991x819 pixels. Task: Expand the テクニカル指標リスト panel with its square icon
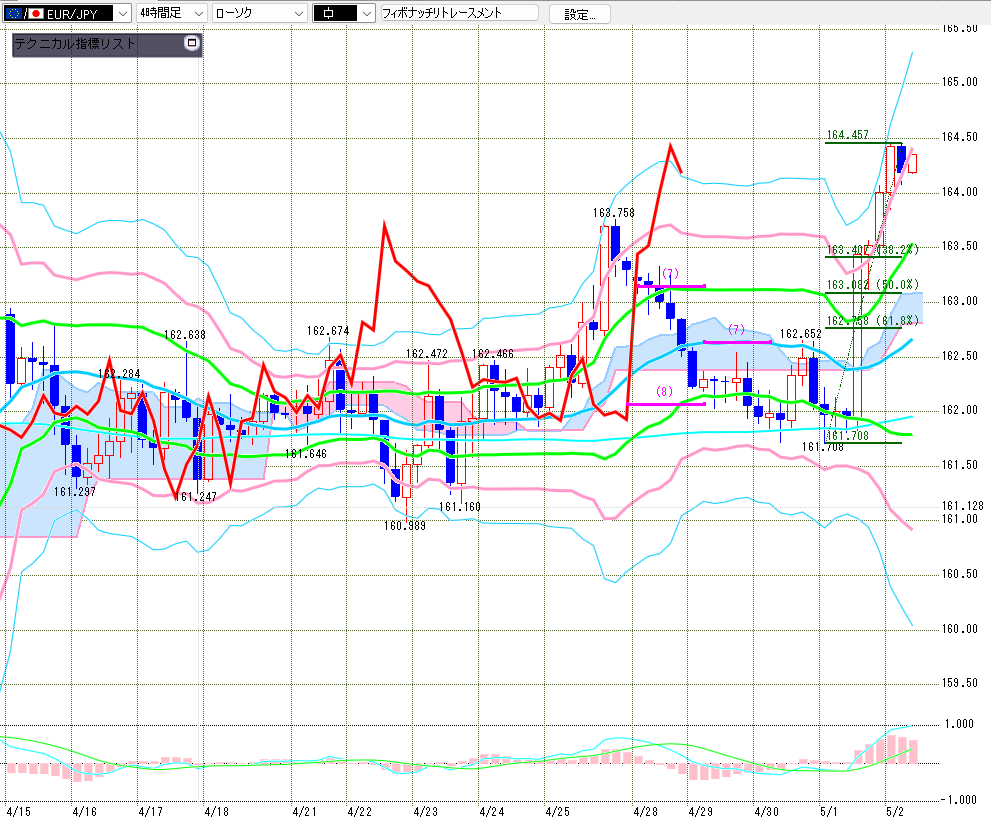pos(192,43)
